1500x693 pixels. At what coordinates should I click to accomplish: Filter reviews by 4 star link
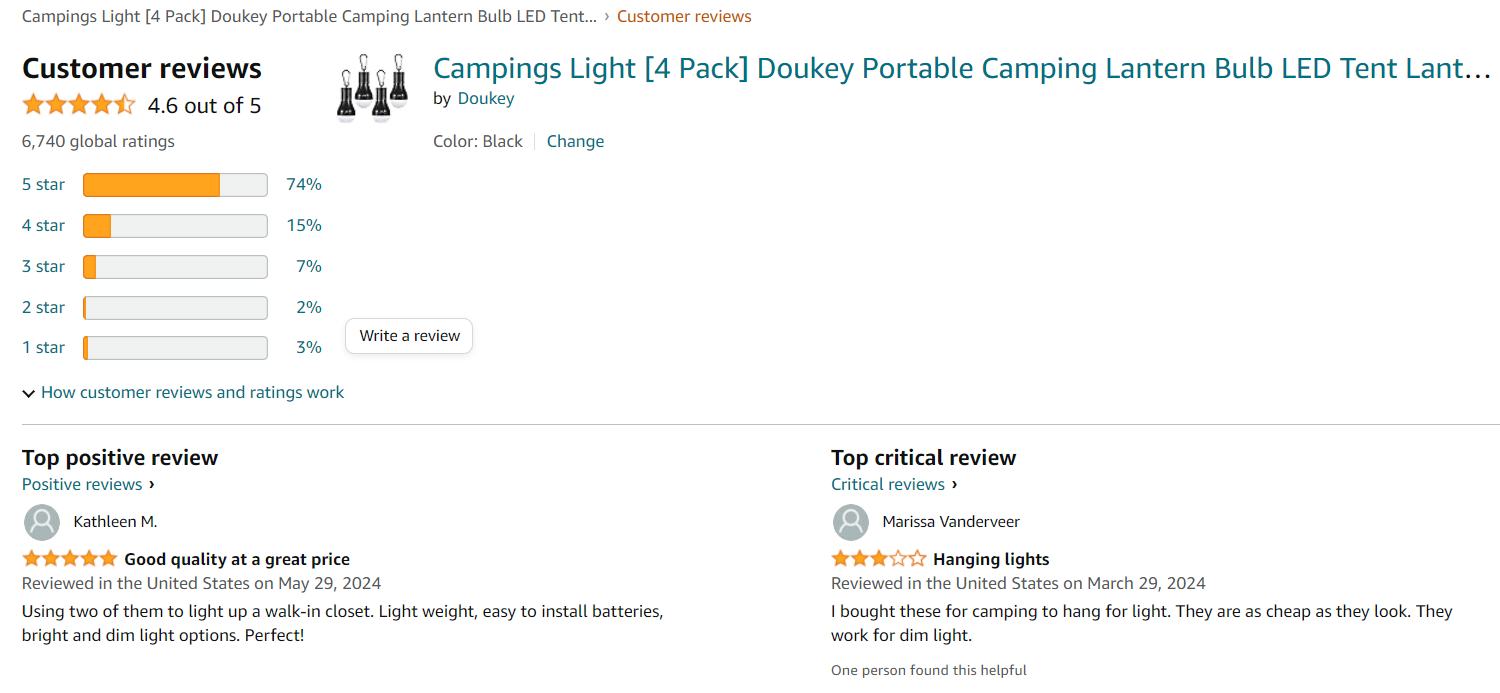[x=43, y=226]
